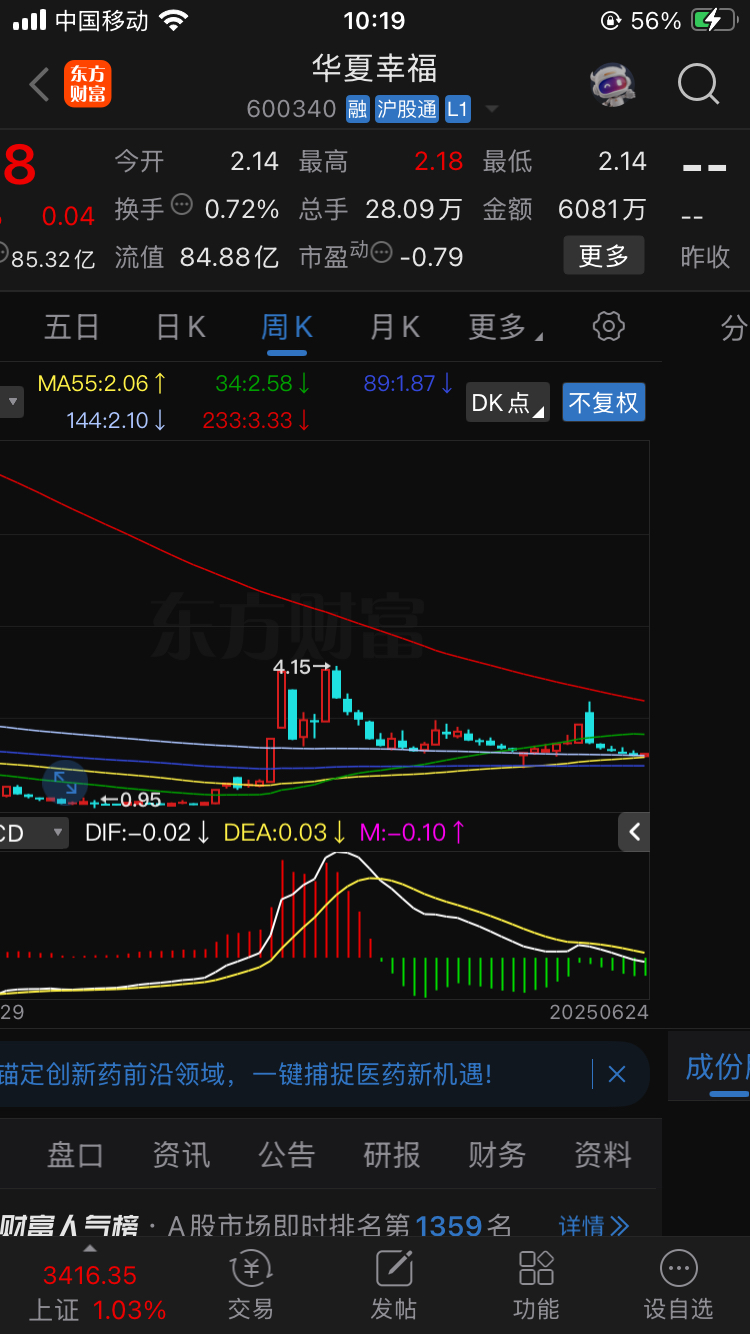Tap the MA55:2.06 indicator value
Viewport: 750px width, 1334px height.
click(x=102, y=382)
